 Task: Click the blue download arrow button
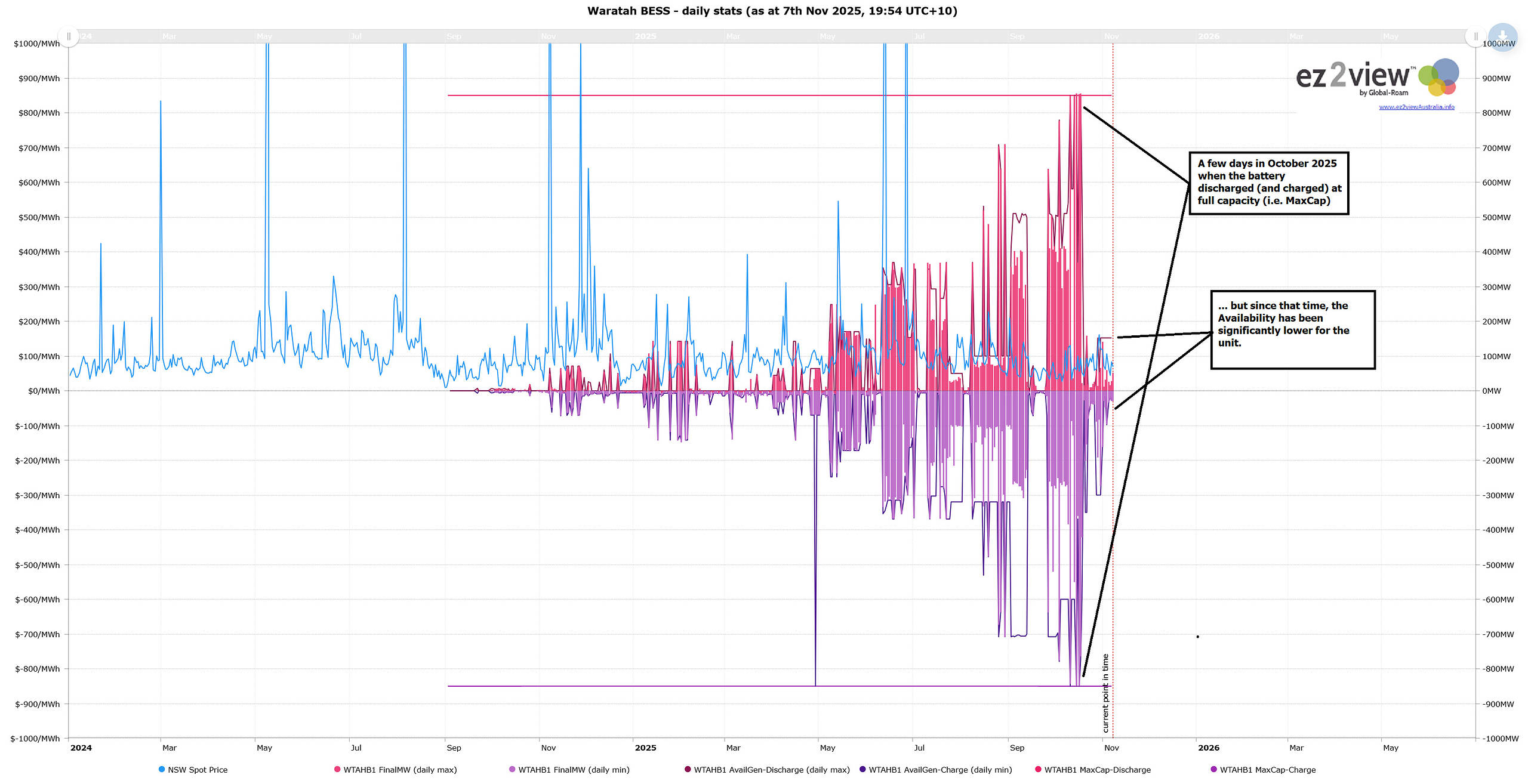(1502, 36)
